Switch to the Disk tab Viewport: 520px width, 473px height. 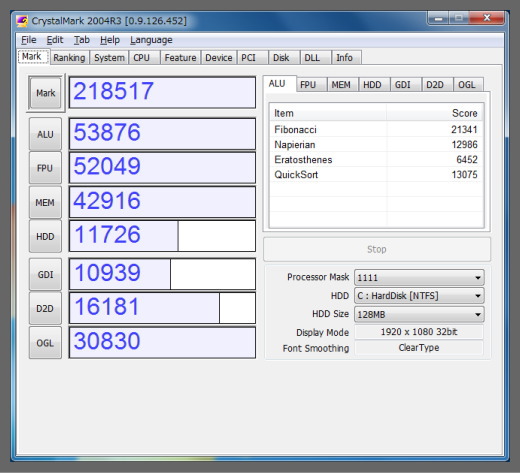284,58
